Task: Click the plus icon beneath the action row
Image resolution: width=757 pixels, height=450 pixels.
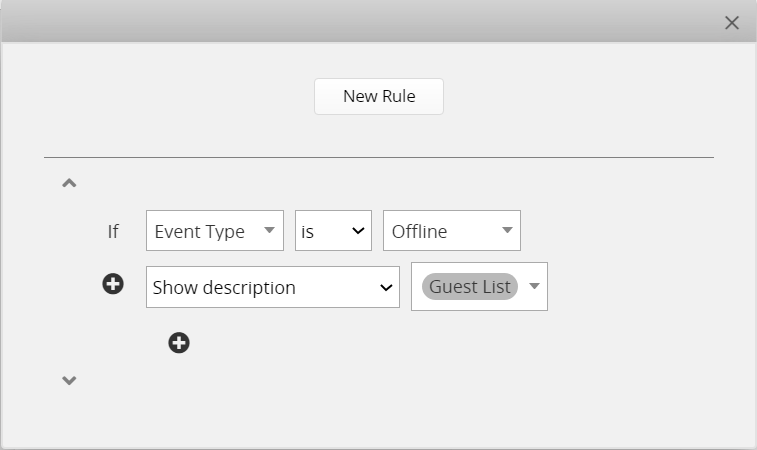Action: click(179, 343)
